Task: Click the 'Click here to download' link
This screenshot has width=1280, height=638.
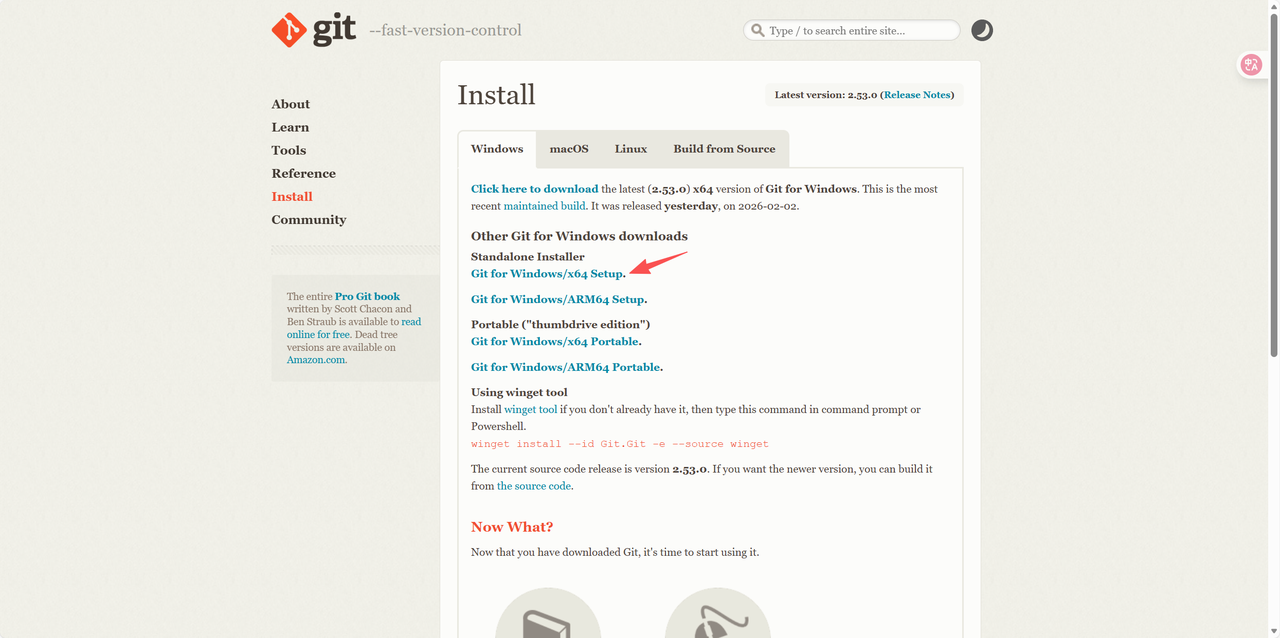Action: [534, 189]
